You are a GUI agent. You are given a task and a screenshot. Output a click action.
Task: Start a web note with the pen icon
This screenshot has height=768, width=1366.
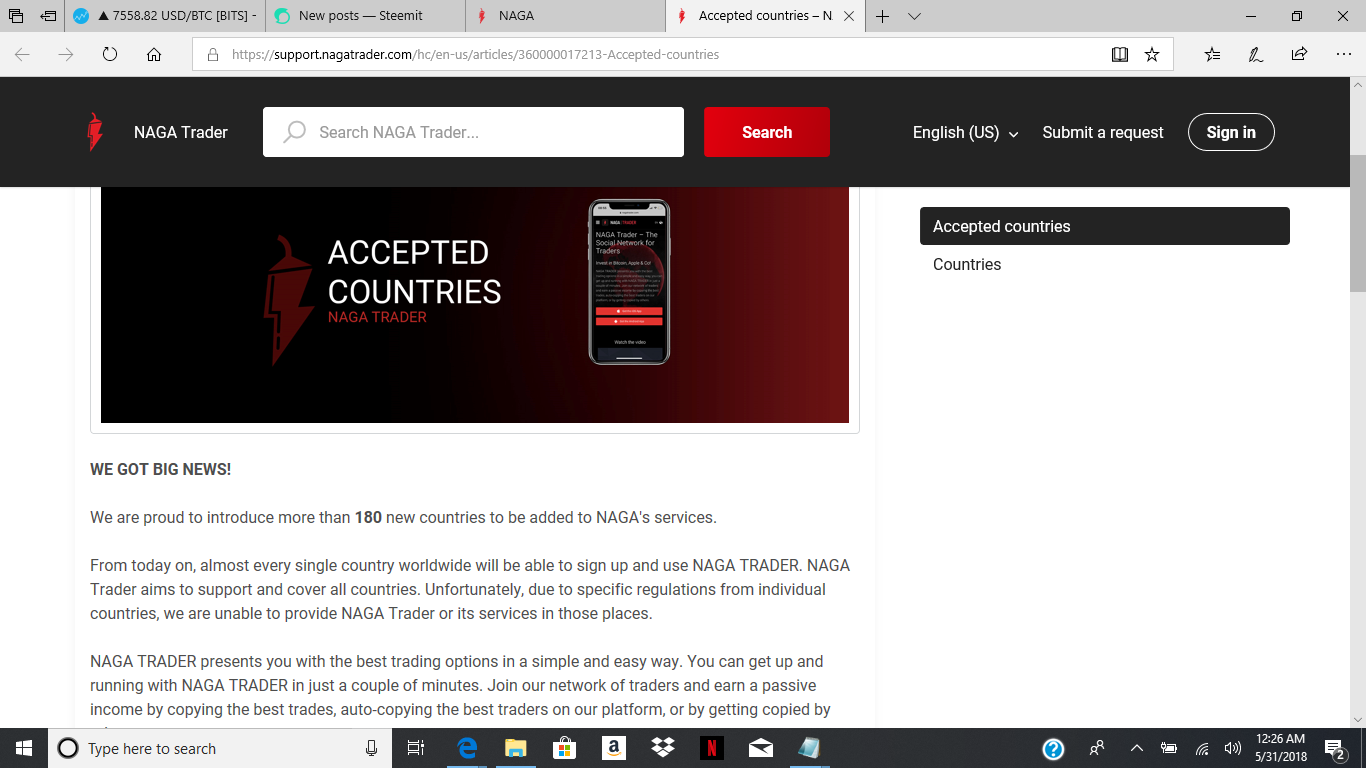tap(1255, 54)
